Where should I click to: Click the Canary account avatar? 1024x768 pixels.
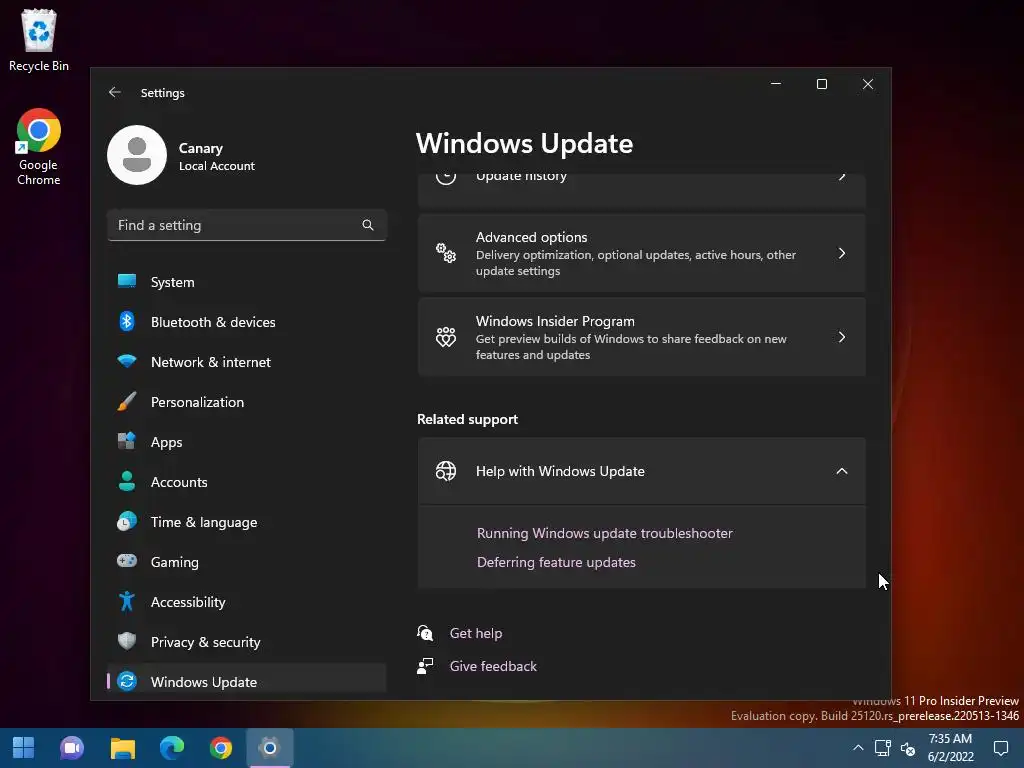click(137, 155)
